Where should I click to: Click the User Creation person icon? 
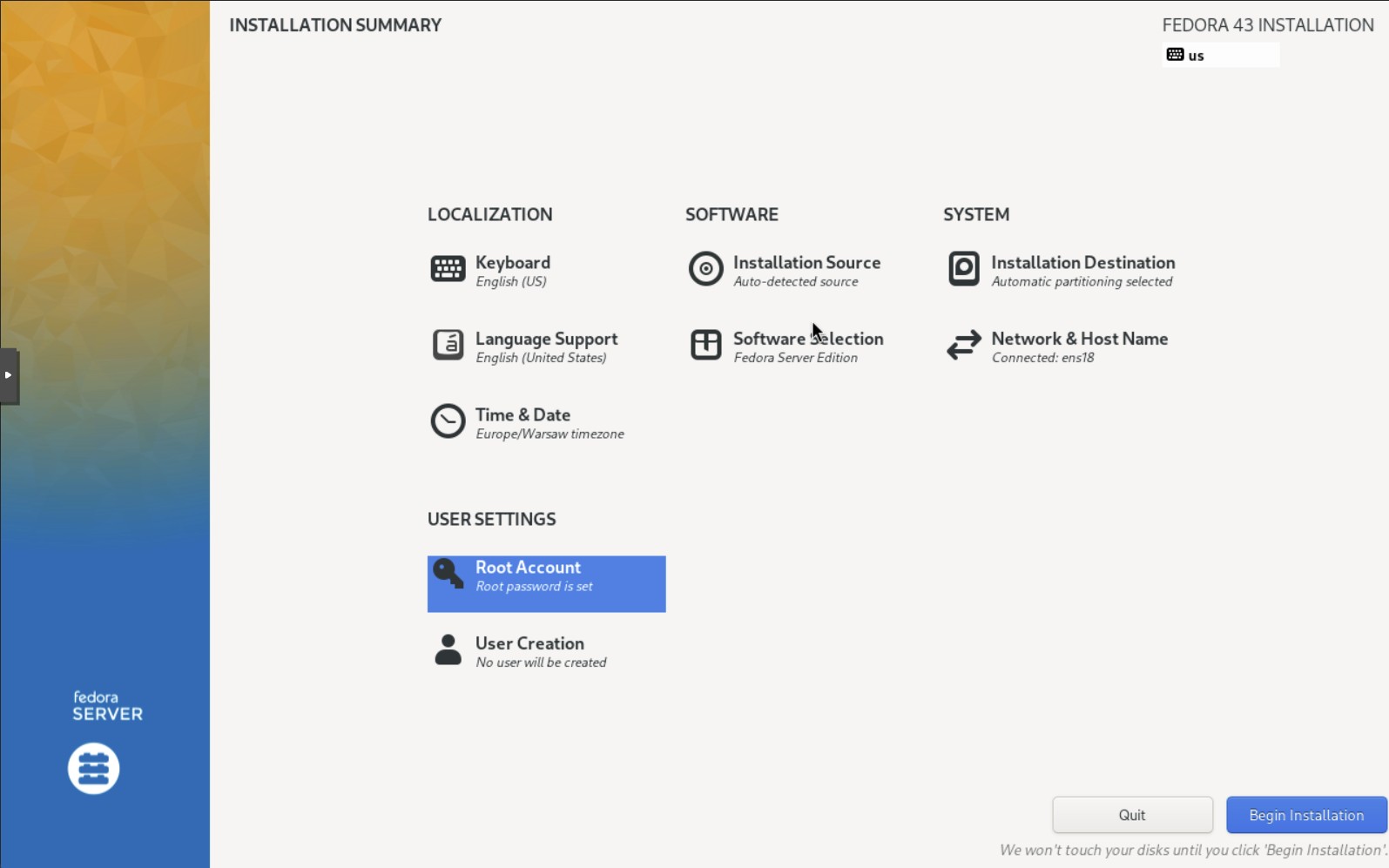point(448,650)
